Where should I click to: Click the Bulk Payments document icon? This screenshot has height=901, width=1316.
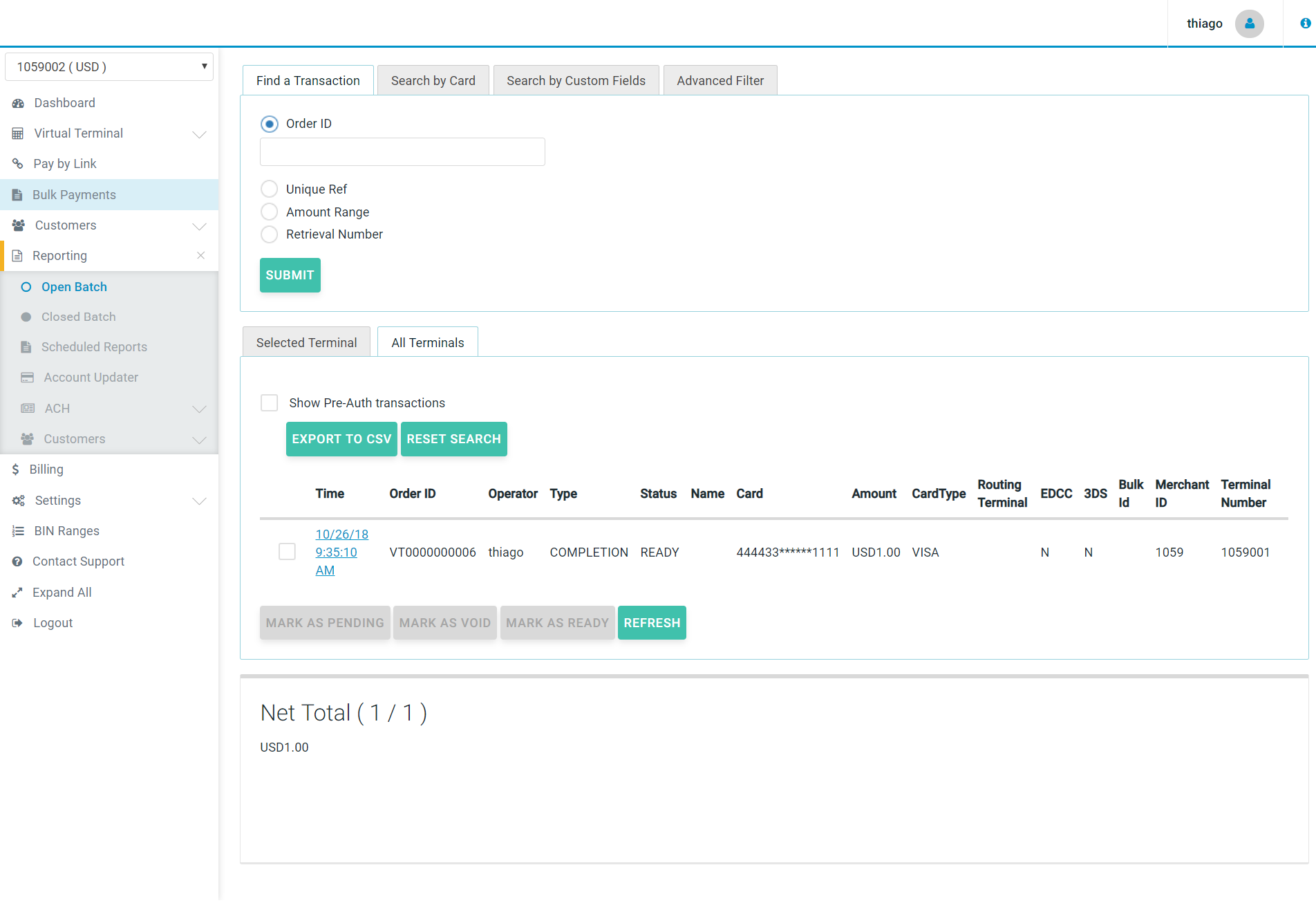click(17, 195)
